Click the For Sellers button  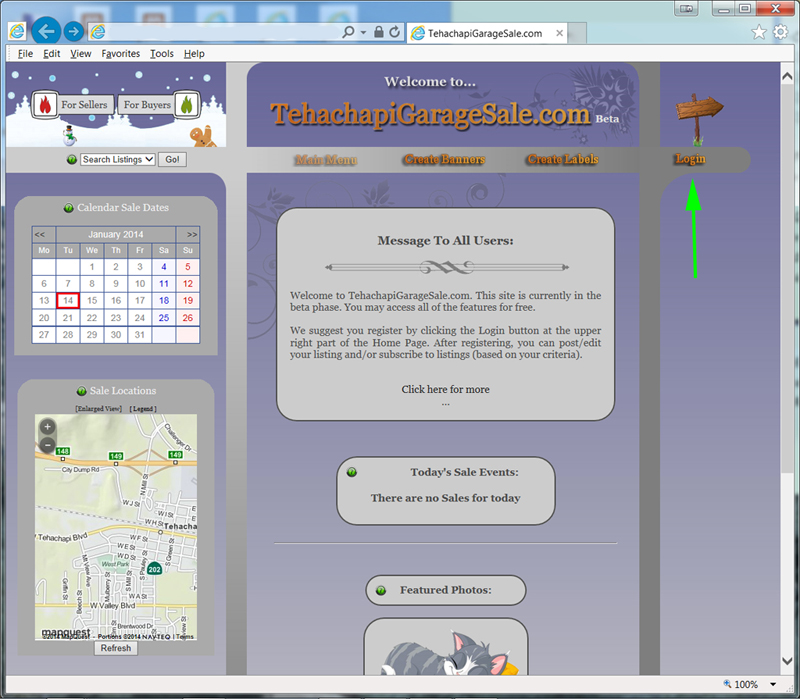coord(75,105)
